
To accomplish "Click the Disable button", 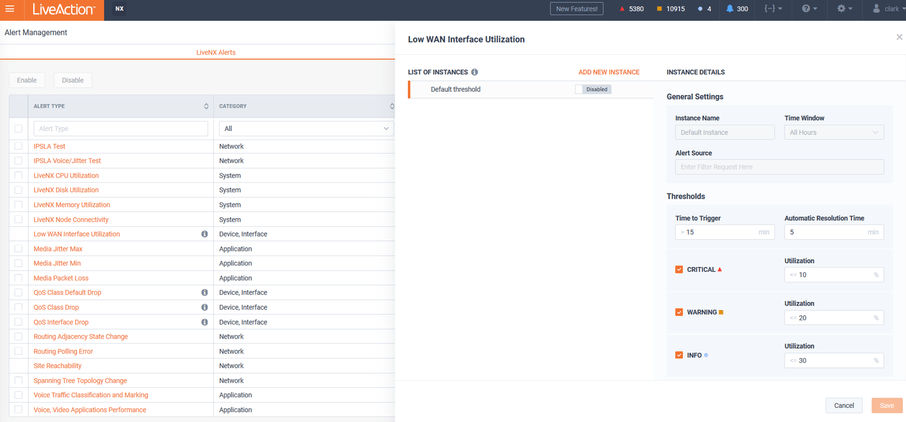I will [x=73, y=80].
